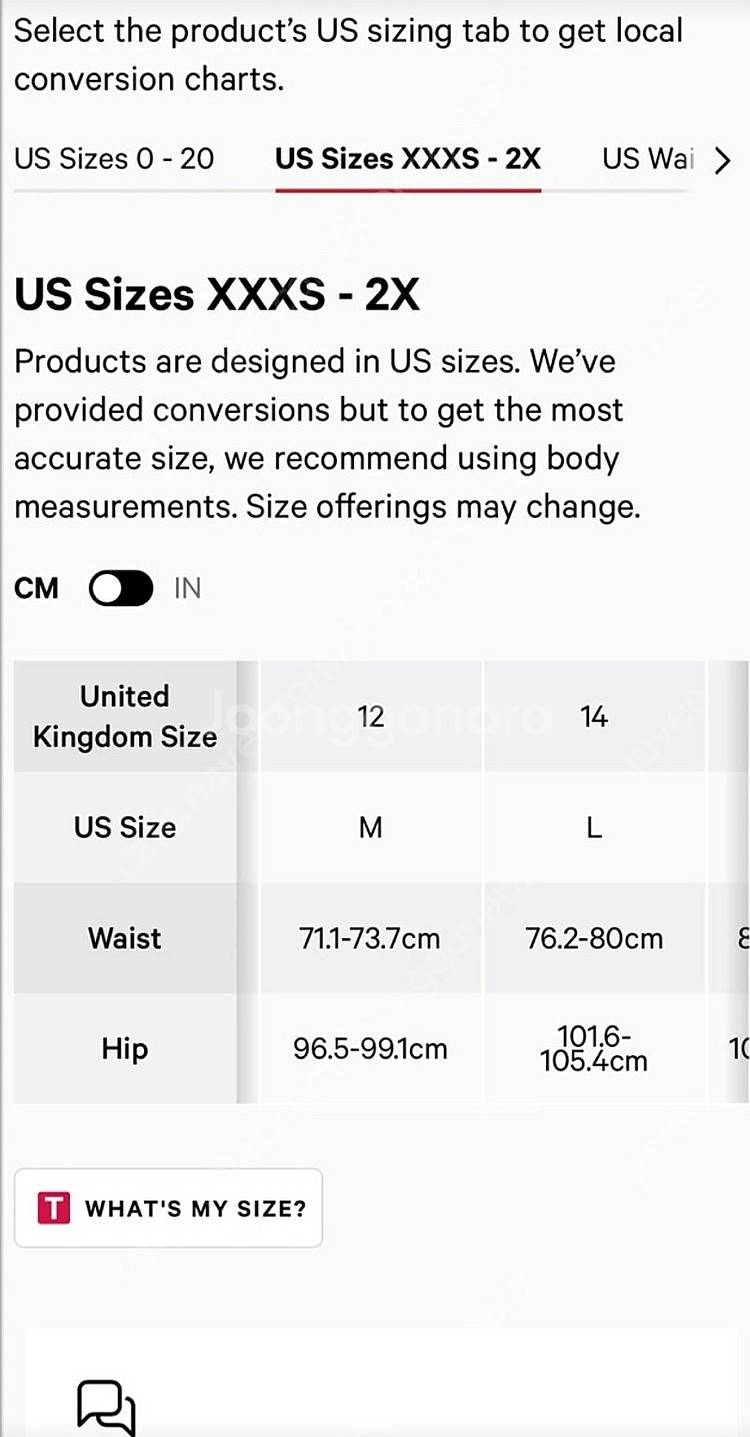
Task: Select the UK size 12 cell
Action: [371, 716]
